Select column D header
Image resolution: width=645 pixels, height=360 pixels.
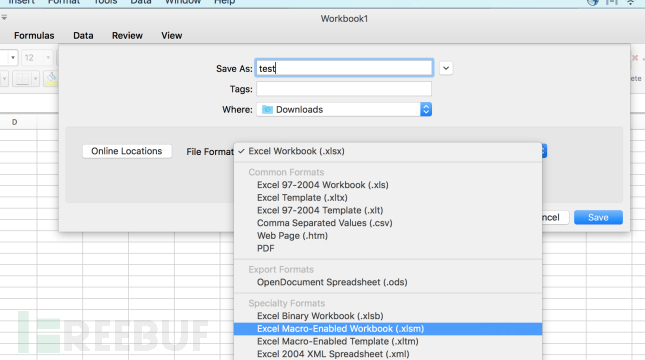tap(14, 122)
